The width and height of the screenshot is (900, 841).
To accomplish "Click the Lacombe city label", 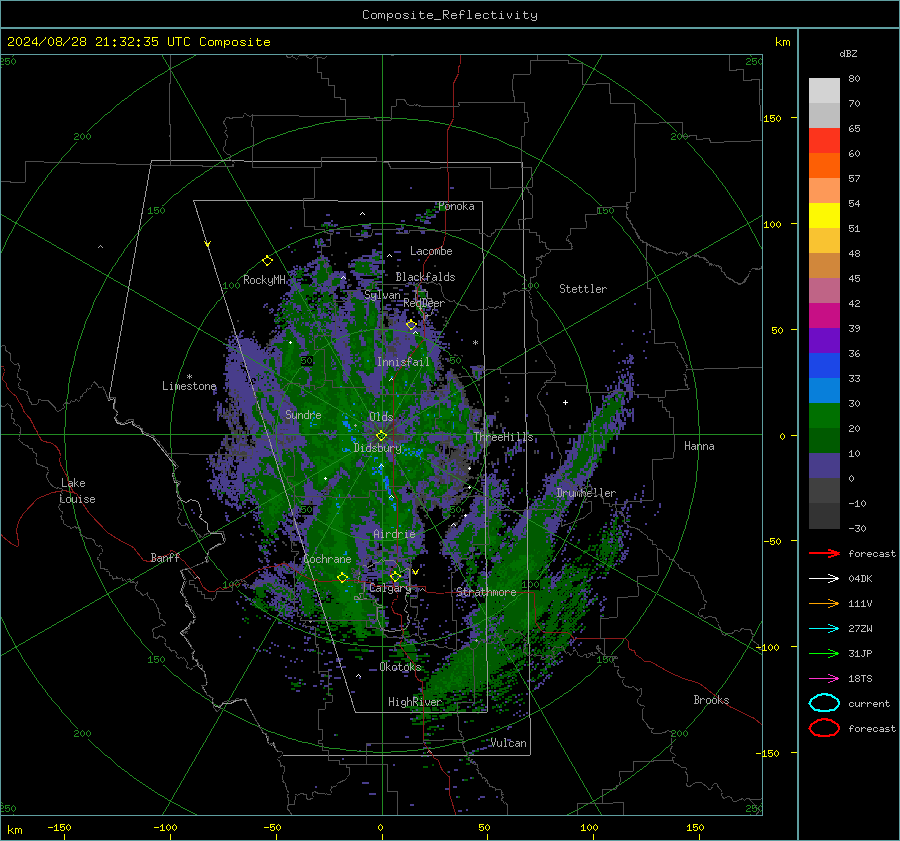I will pos(431,251).
